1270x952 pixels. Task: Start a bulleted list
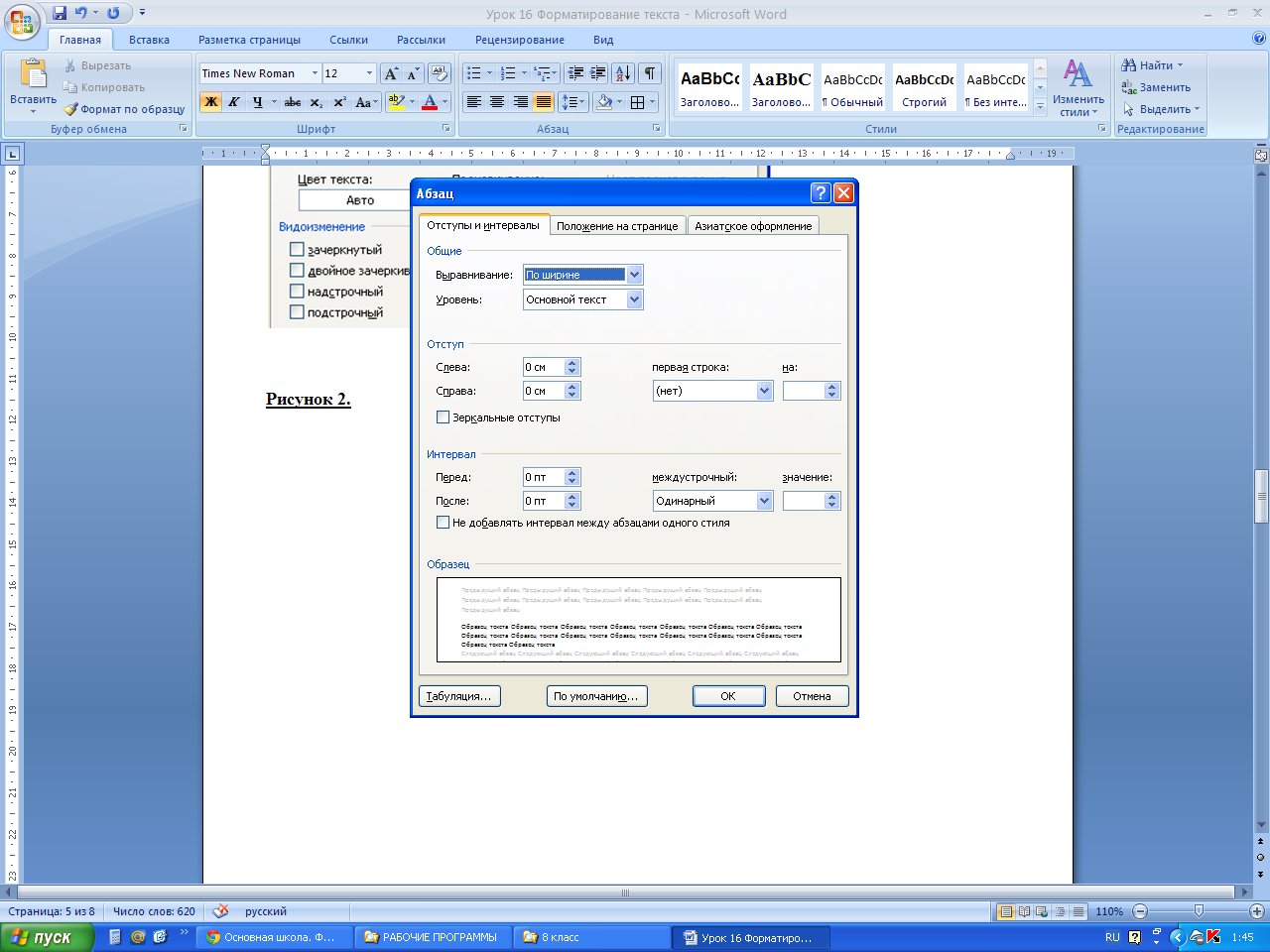pos(474,73)
